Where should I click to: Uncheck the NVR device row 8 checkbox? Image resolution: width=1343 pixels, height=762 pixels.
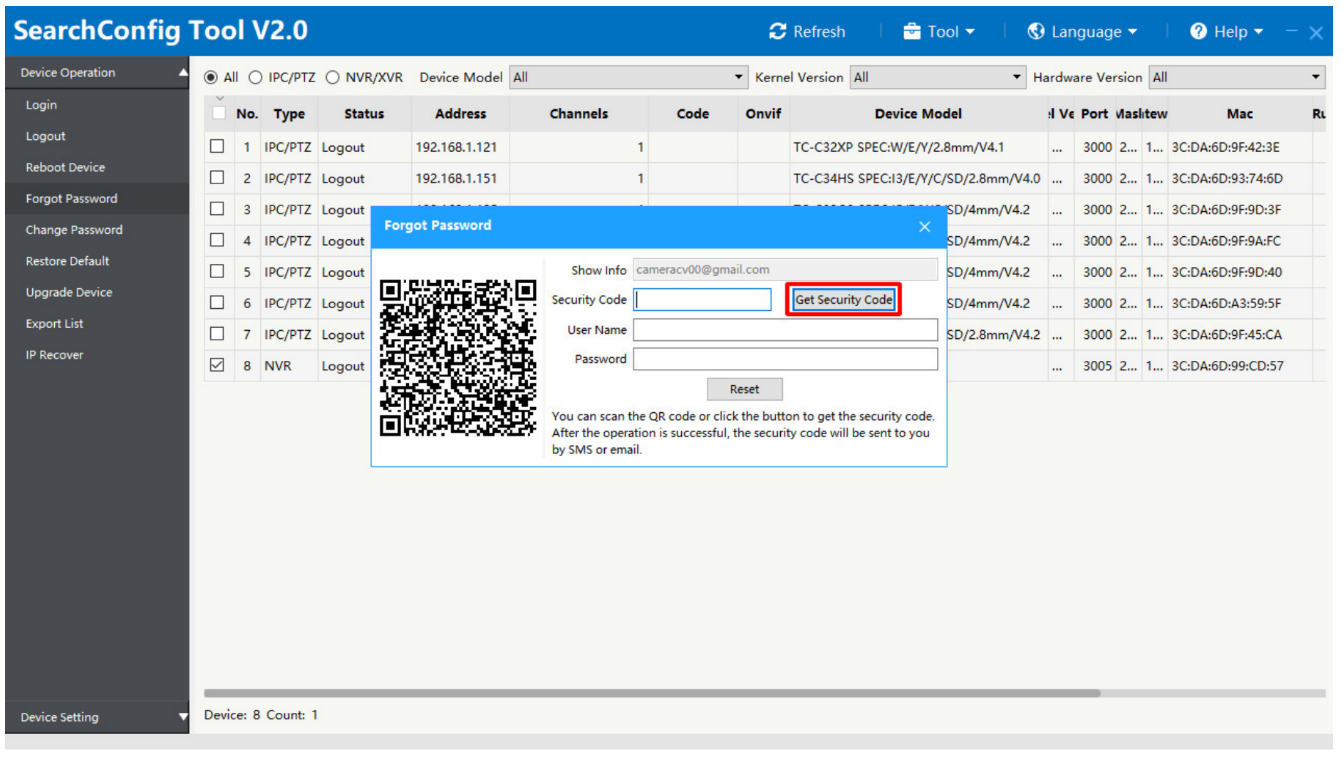[217, 365]
